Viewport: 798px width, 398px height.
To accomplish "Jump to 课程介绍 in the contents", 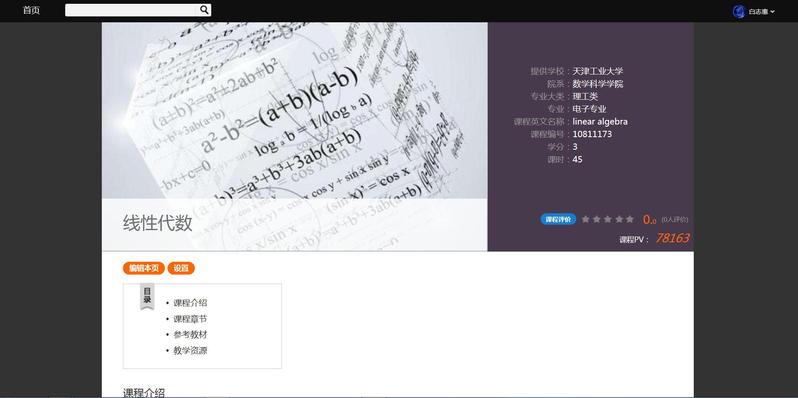I will (x=190, y=303).
